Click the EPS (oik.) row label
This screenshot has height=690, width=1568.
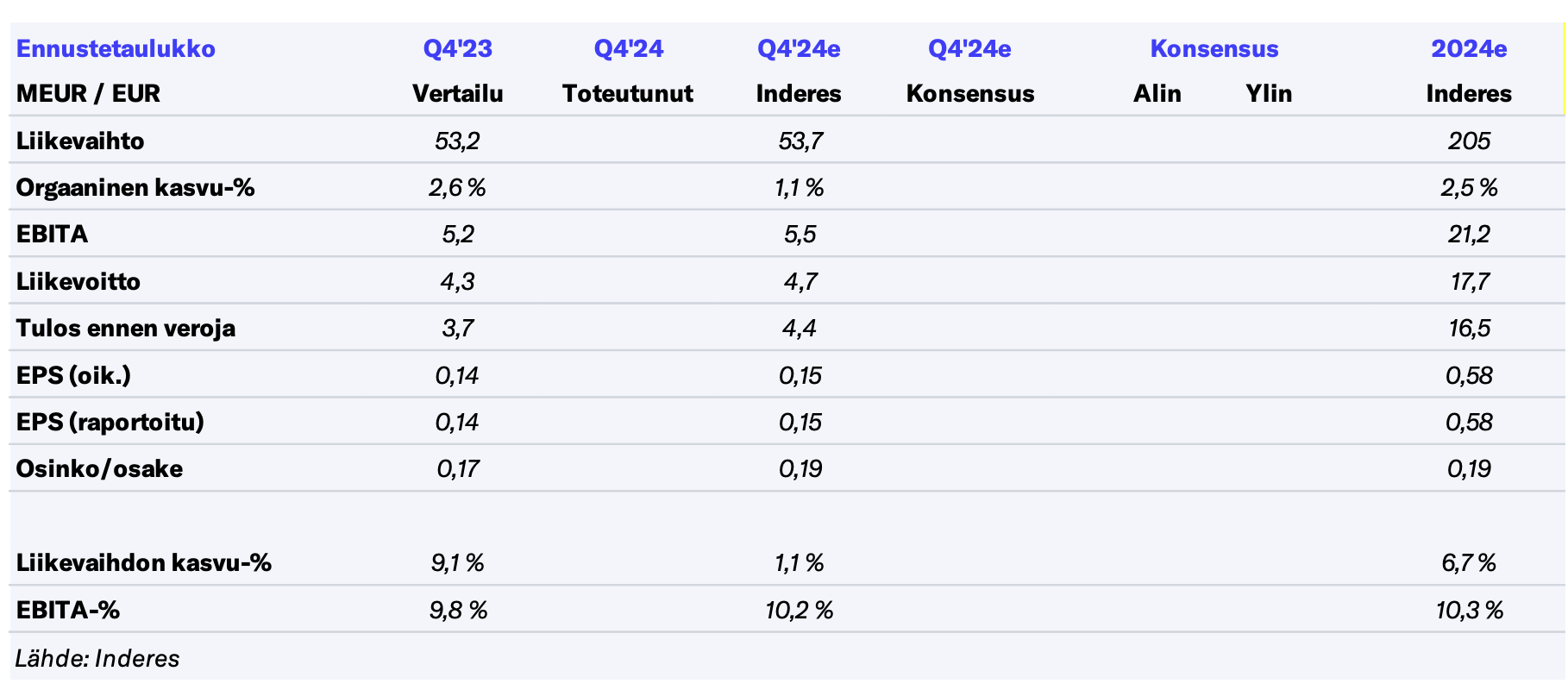click(x=73, y=375)
